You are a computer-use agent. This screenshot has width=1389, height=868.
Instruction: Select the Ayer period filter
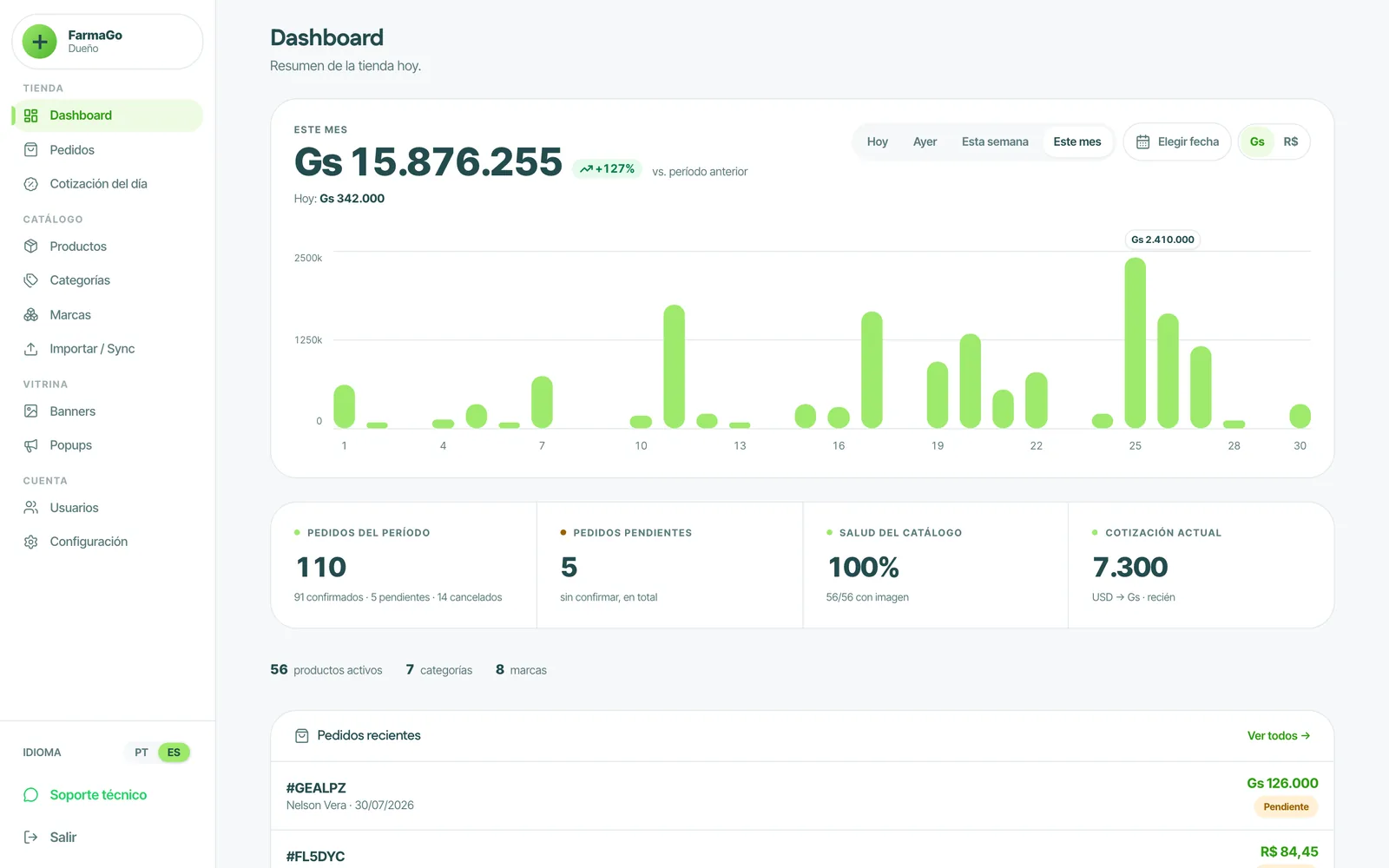click(x=925, y=141)
